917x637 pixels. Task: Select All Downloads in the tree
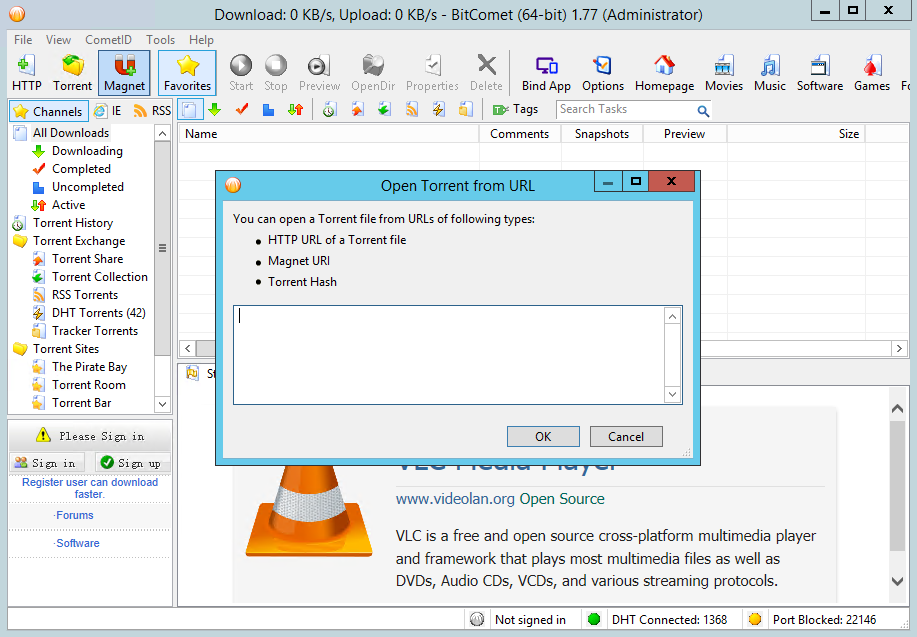point(71,133)
